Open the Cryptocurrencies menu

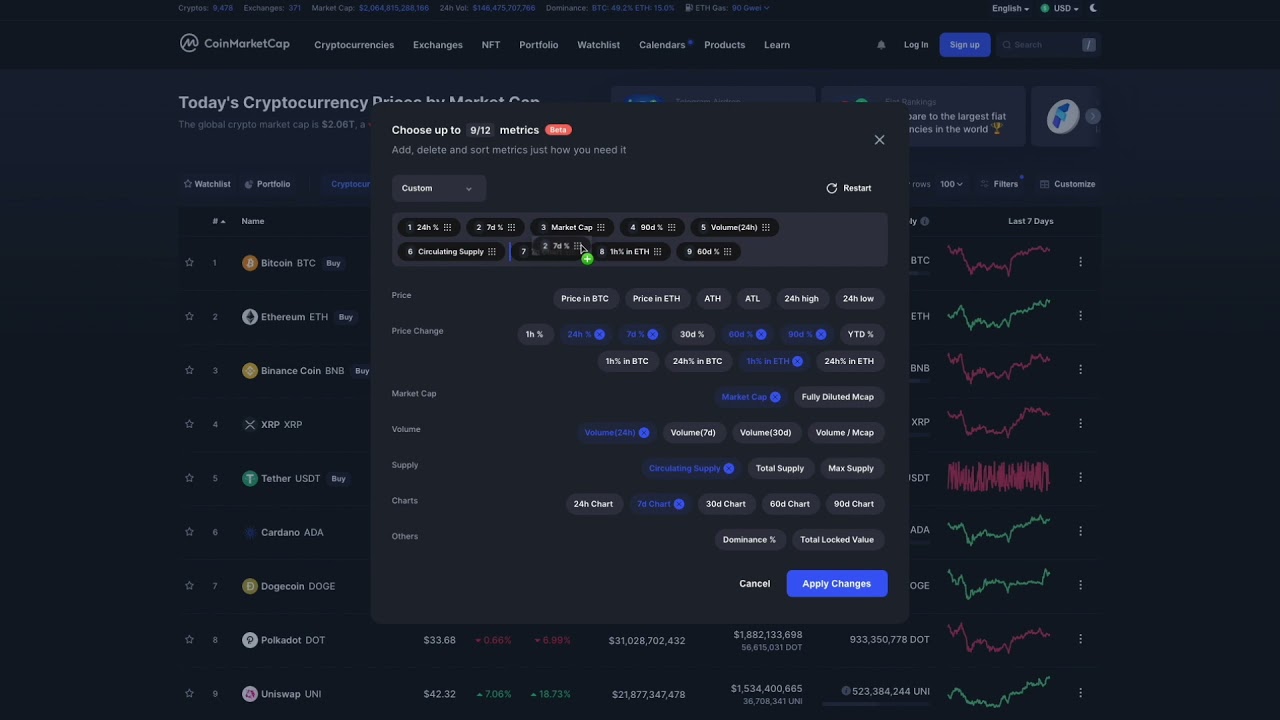click(354, 45)
